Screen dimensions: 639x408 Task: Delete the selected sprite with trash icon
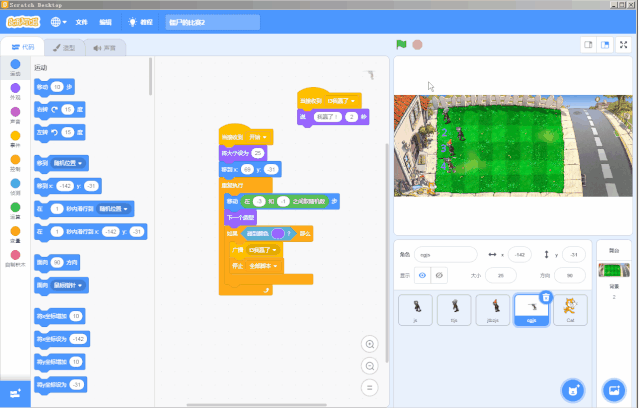point(546,297)
